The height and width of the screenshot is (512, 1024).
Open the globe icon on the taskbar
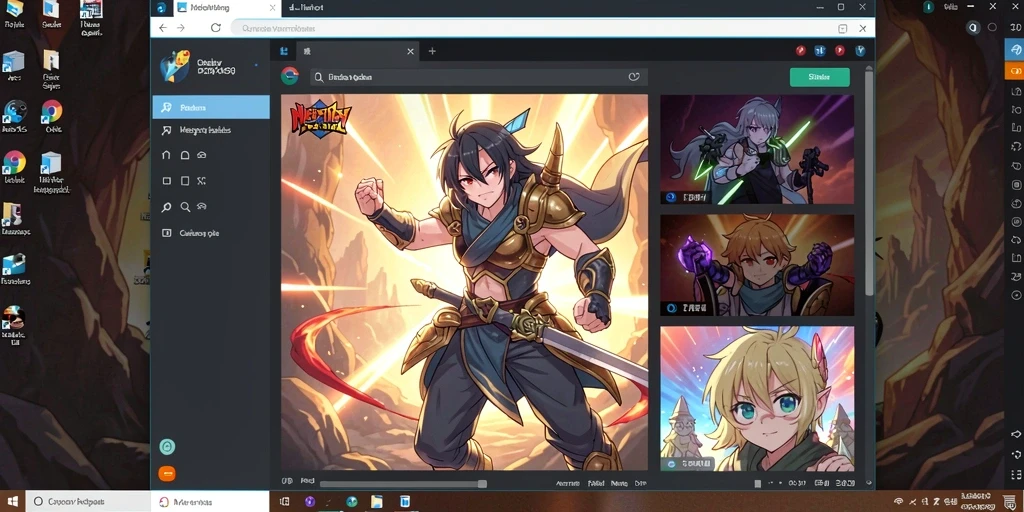point(352,502)
